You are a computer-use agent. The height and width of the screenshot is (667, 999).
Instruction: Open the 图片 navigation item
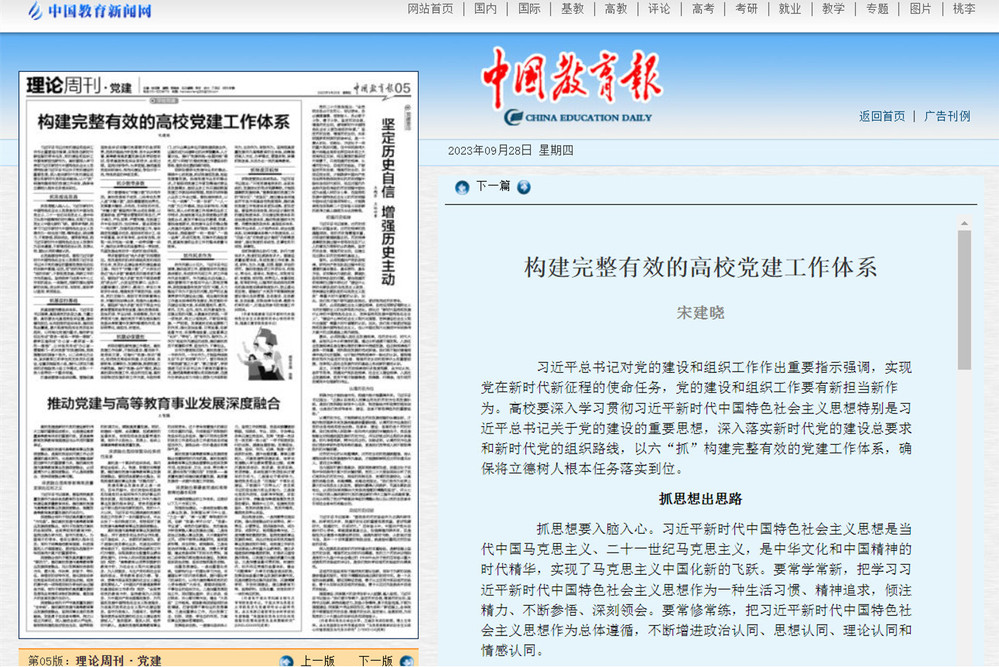click(x=920, y=9)
